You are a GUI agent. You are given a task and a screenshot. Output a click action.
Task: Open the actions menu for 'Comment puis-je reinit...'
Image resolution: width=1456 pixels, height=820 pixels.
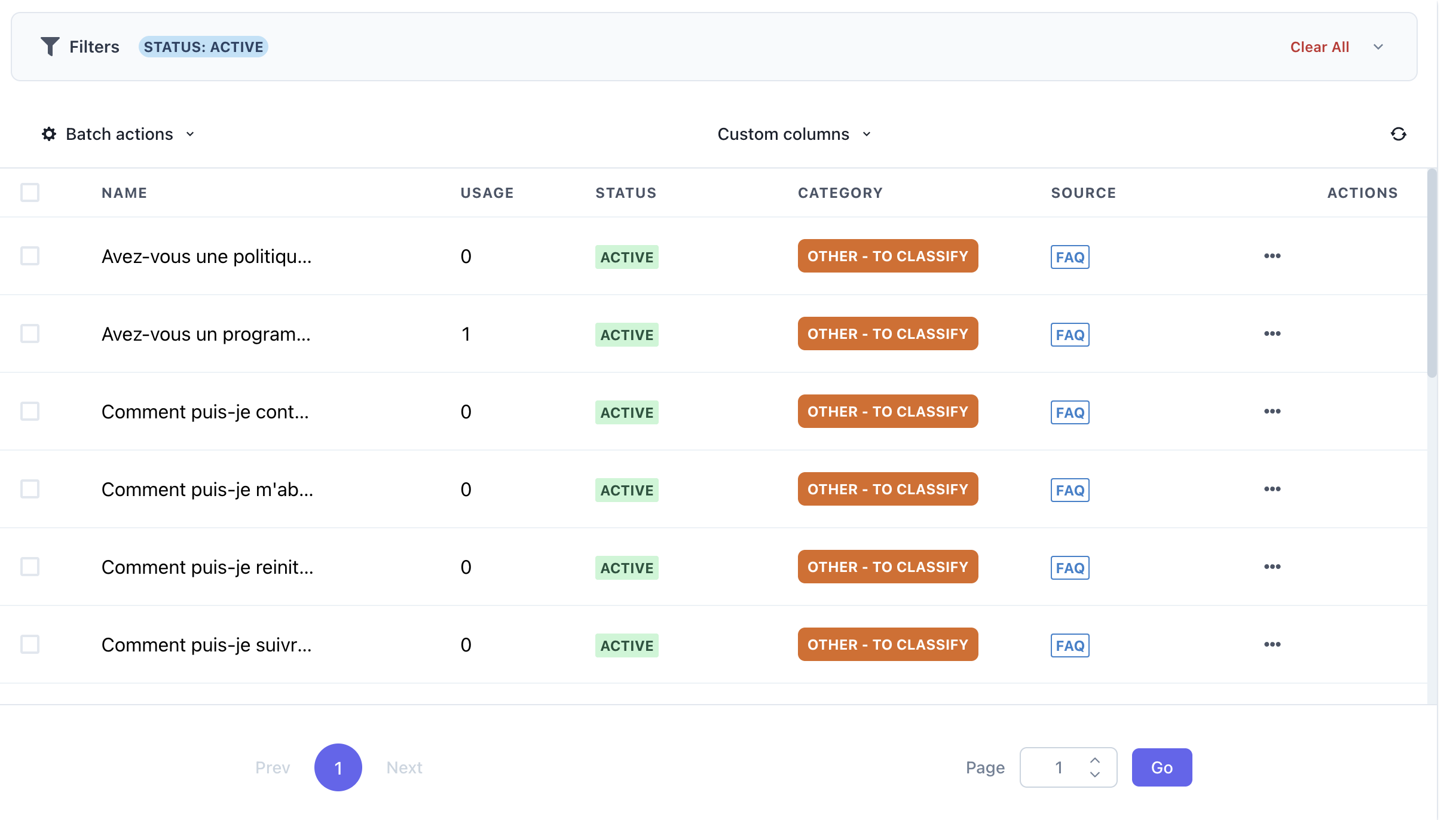pos(1273,567)
